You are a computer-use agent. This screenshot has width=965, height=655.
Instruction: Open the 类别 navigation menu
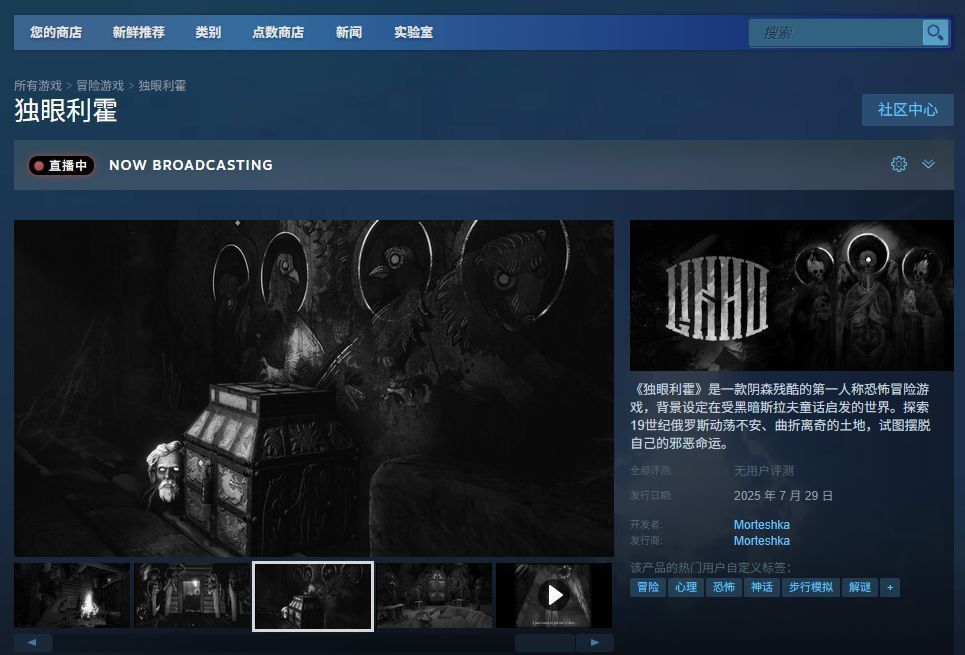click(207, 32)
